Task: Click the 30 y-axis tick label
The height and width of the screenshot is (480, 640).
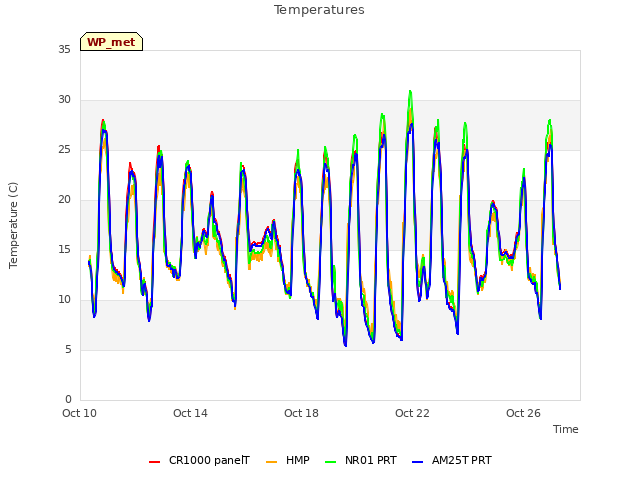Action: 64,100
